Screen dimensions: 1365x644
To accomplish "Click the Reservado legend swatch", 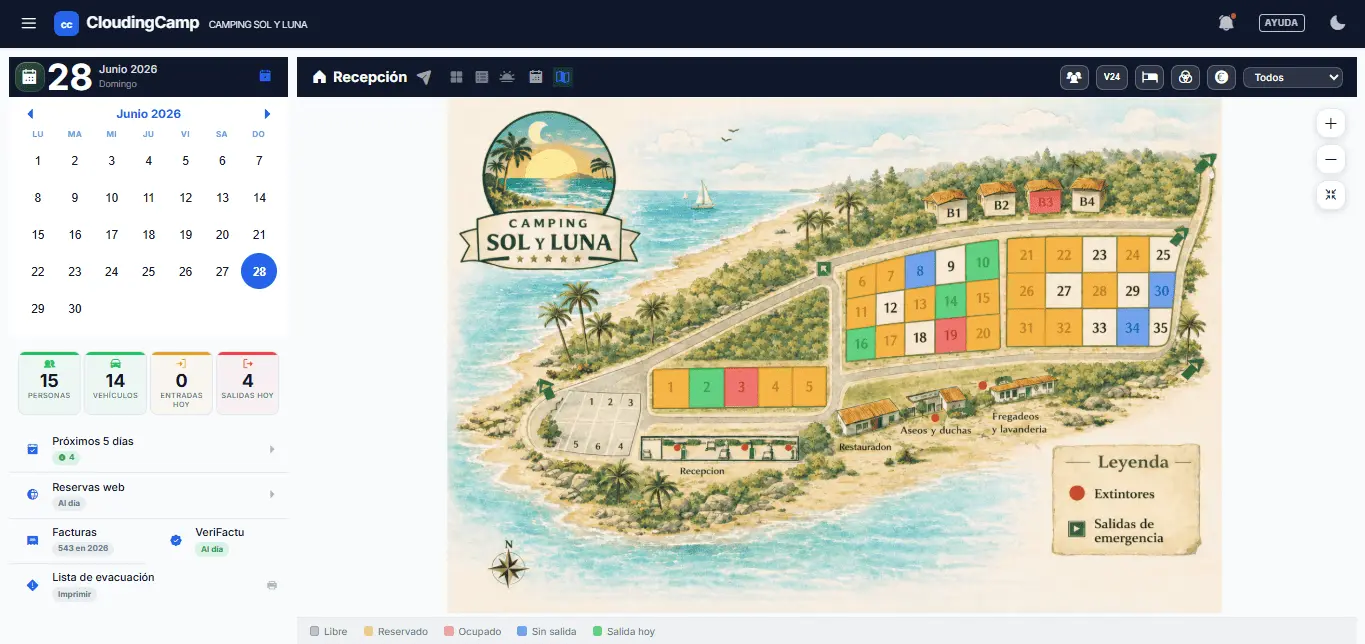I will pos(368,632).
